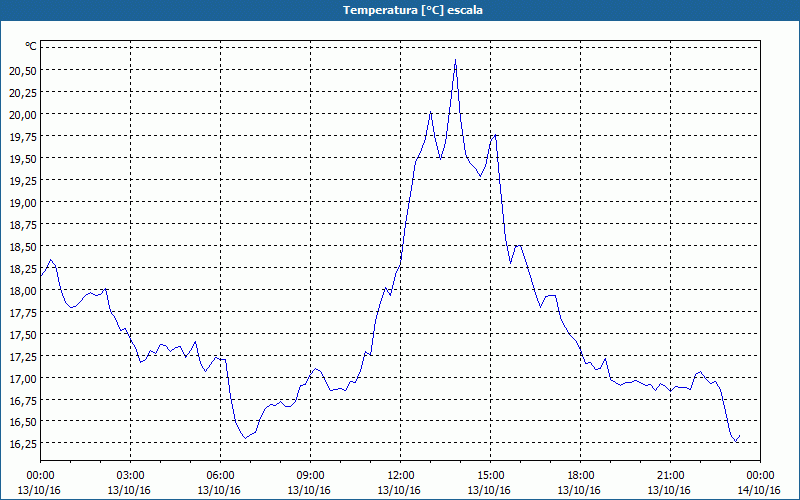Click the temperature curve's highest peak
Viewport: 800px width, 500px height.
(455, 60)
